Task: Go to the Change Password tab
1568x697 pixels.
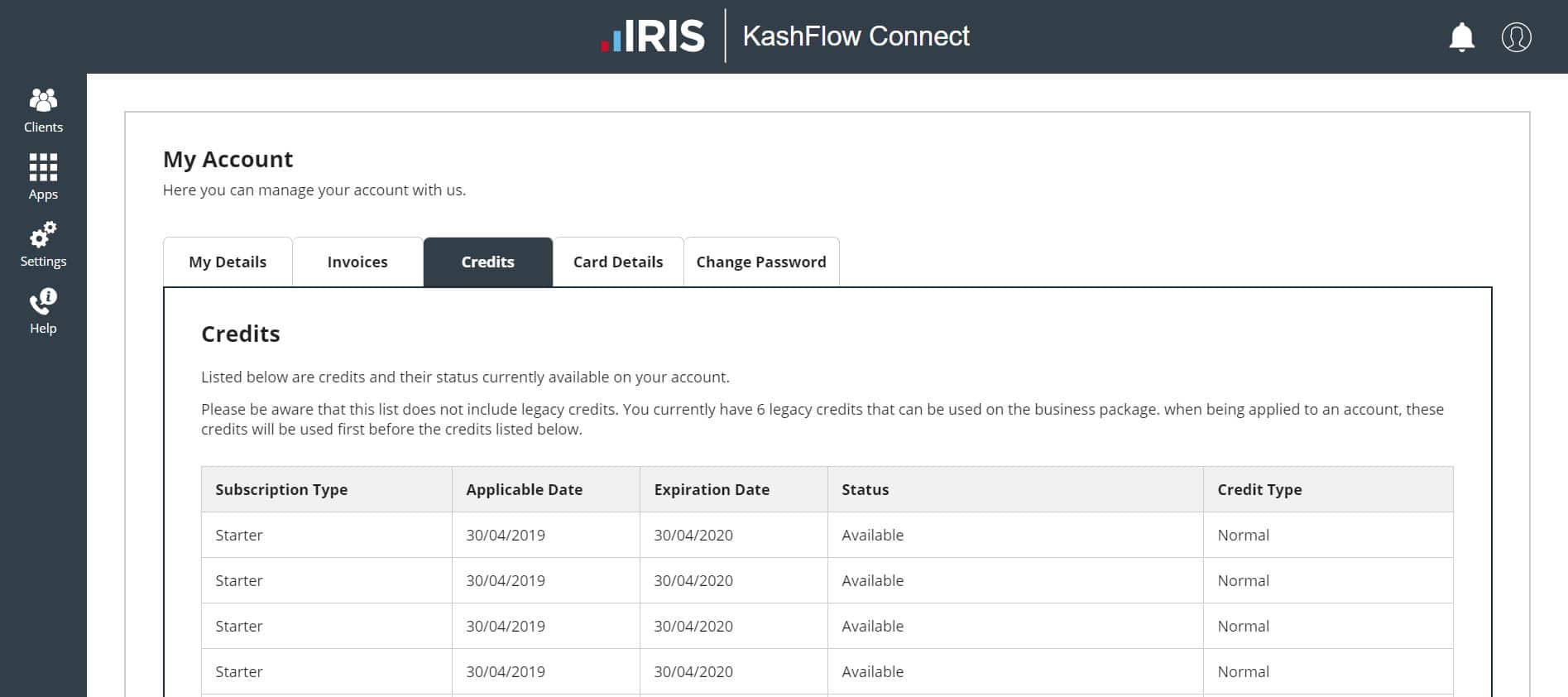Action: 761,262
